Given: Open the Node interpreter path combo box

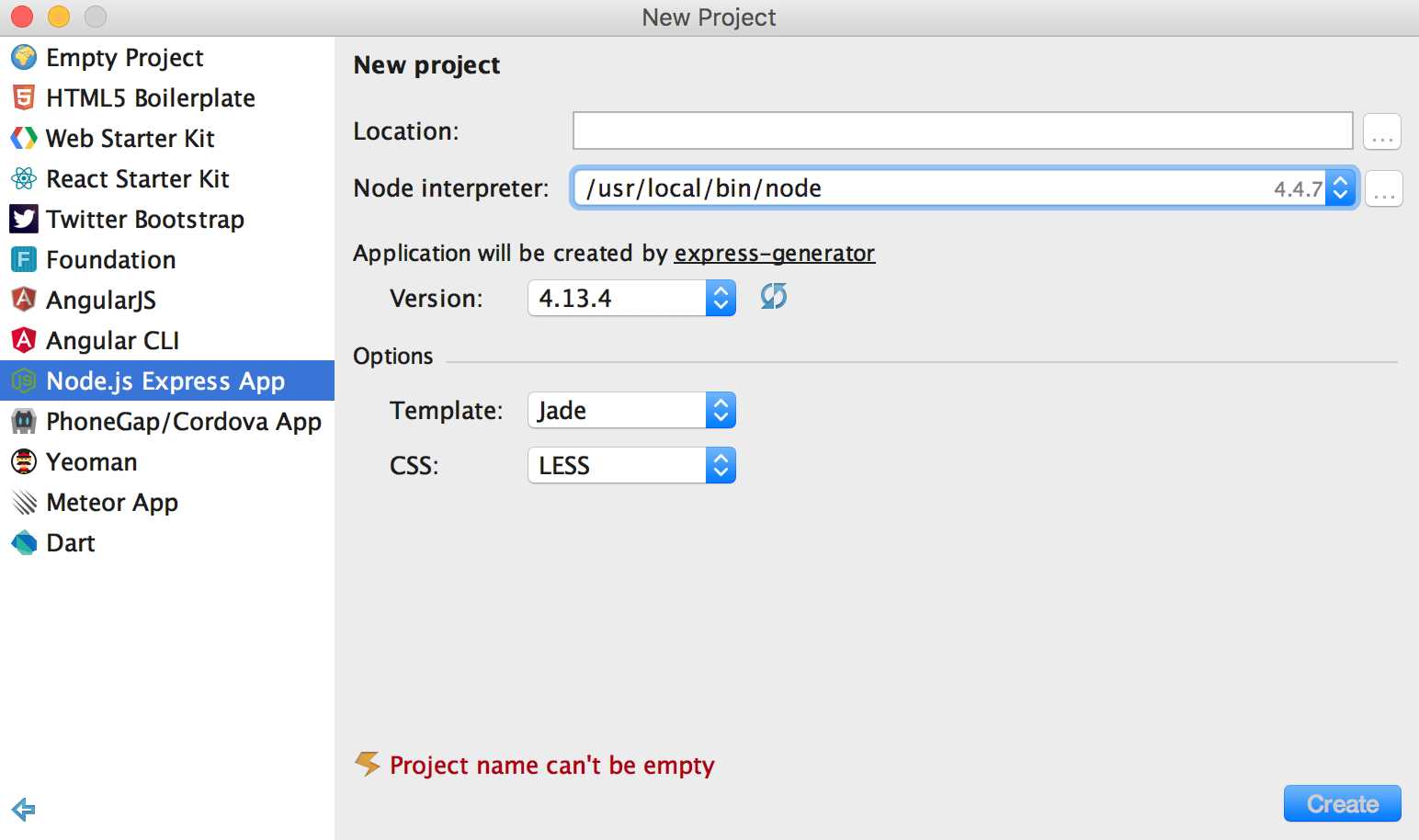Looking at the screenshot, I should click(x=963, y=187).
